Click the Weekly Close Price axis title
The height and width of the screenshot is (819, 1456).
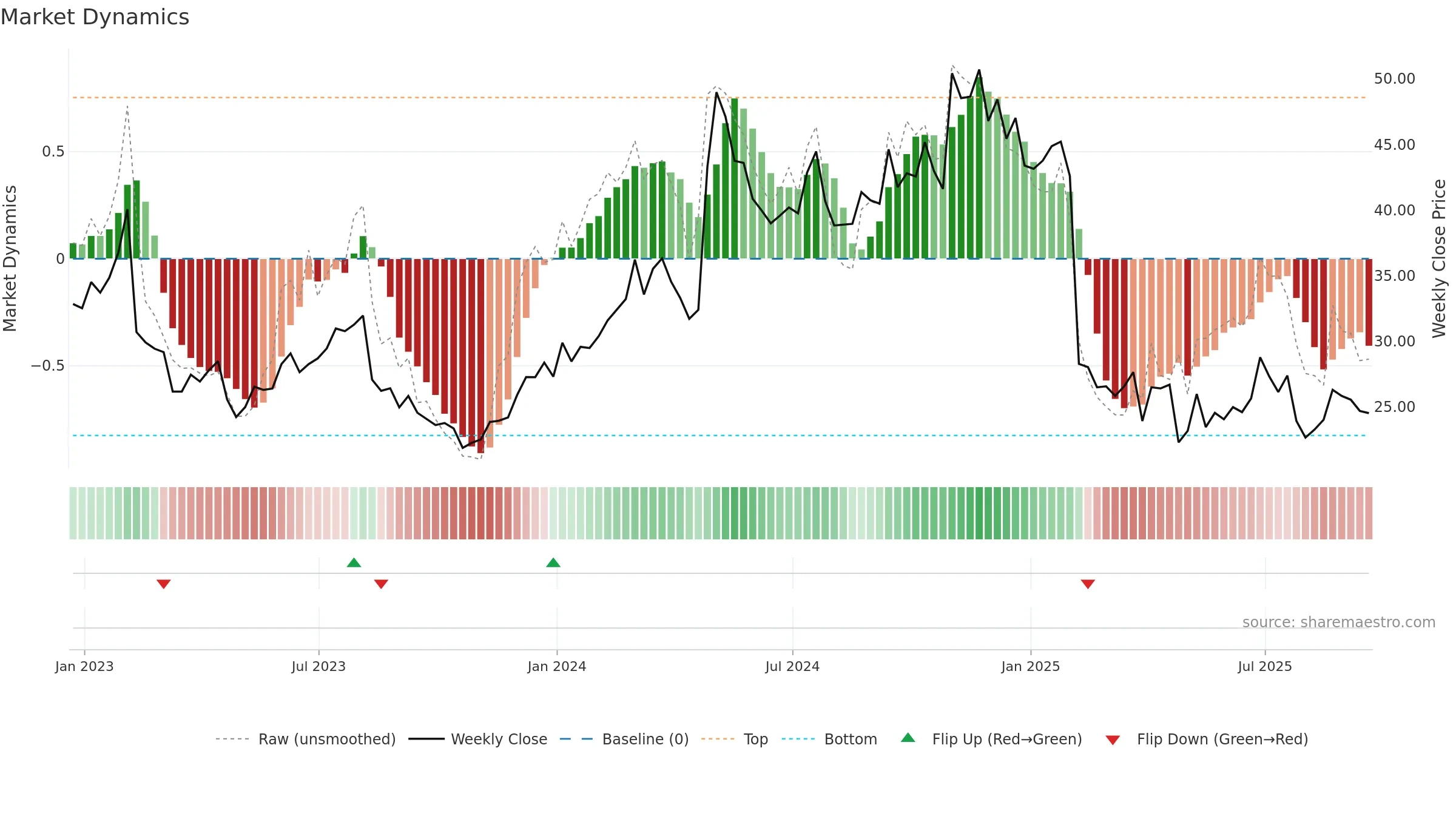pyautogui.click(x=1439, y=258)
